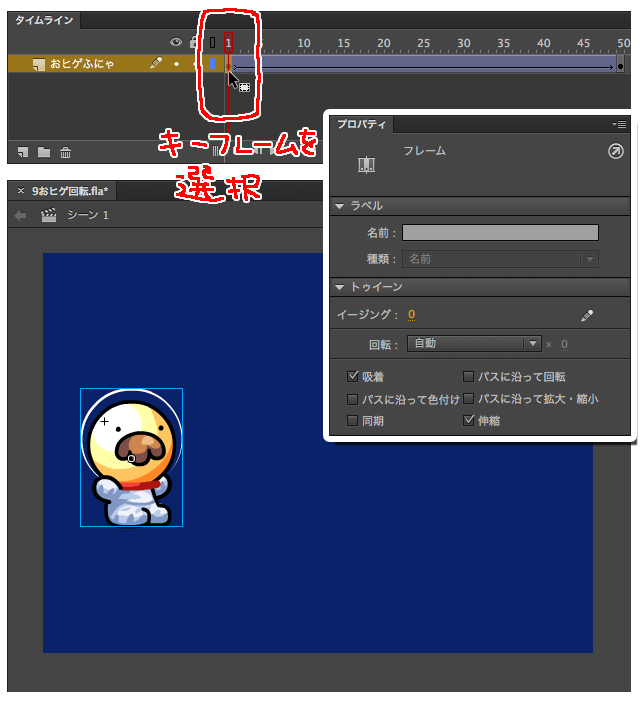Enable the 同期 checkbox
Viewport: 643px width, 702px height.
(x=352, y=420)
